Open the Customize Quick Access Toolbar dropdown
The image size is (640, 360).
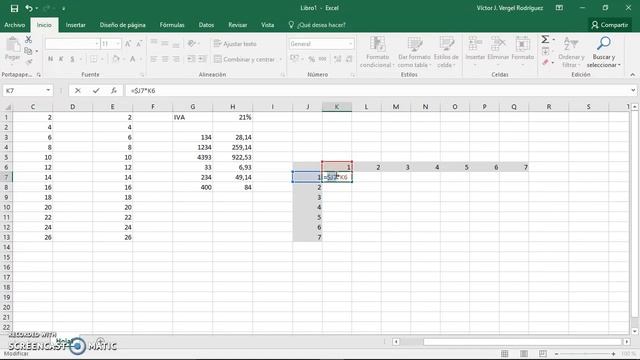pyautogui.click(x=64, y=8)
